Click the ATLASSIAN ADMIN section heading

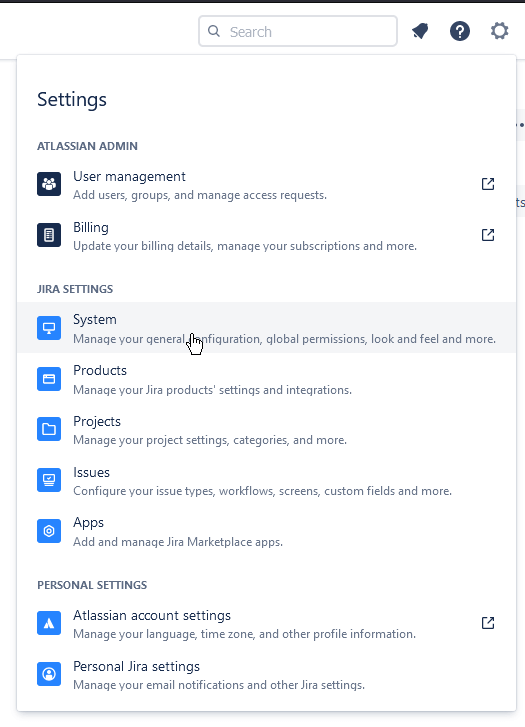click(x=87, y=146)
